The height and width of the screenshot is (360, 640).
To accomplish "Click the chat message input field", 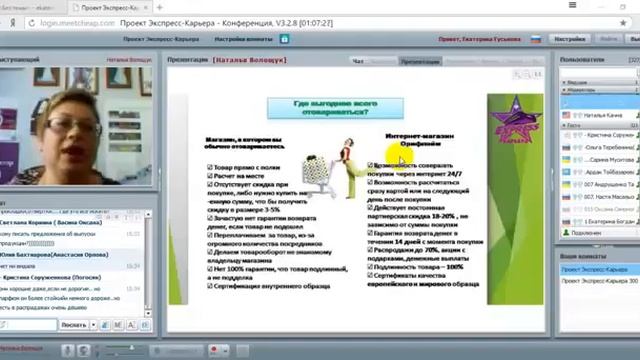I will 29,325.
